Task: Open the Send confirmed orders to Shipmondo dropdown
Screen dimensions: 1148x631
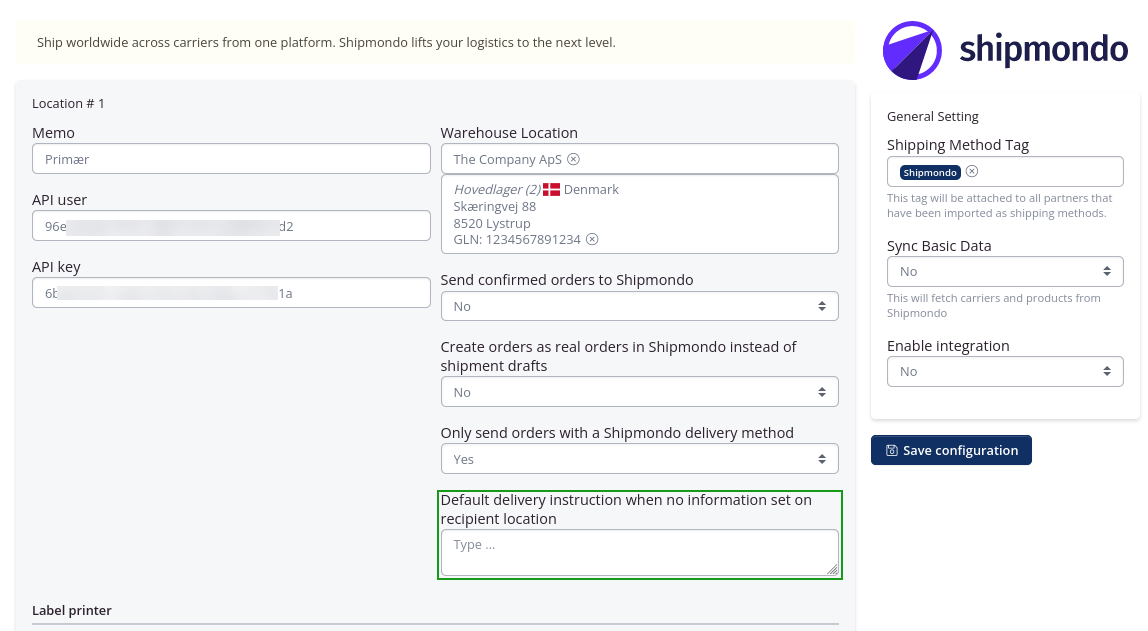Action: point(639,306)
